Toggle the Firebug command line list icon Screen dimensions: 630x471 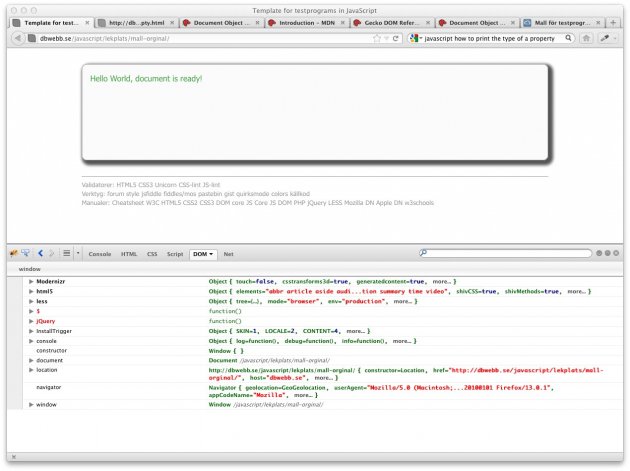click(x=67, y=253)
